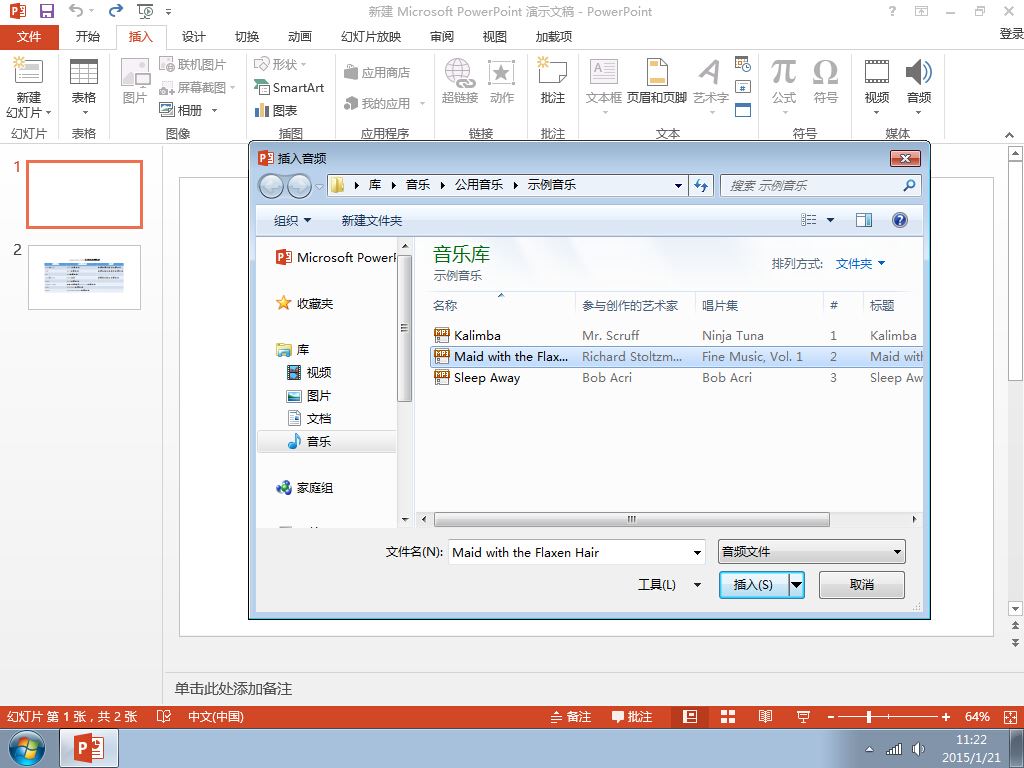Switch to the Animations (动画) tab
The image size is (1024, 768).
click(x=300, y=37)
